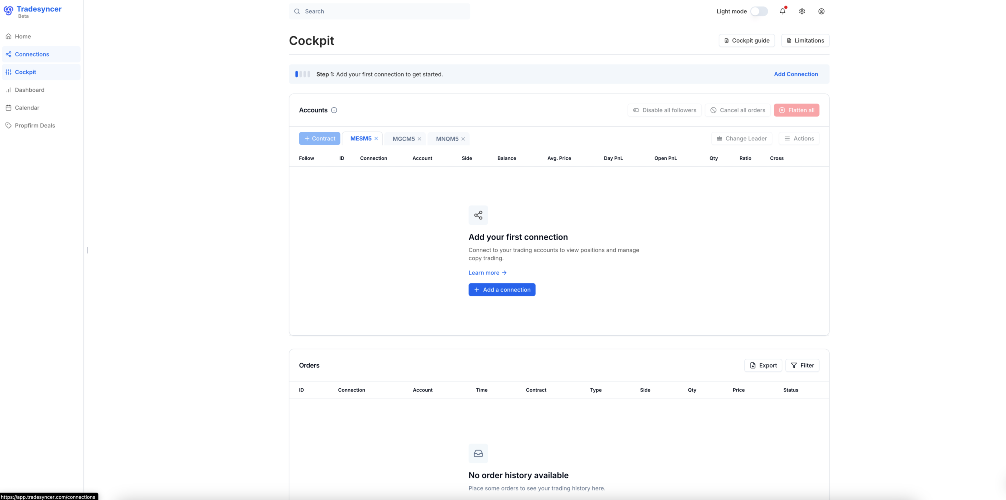This screenshot has width=1006, height=500.
Task: Open the Limitations page
Action: tap(805, 40)
